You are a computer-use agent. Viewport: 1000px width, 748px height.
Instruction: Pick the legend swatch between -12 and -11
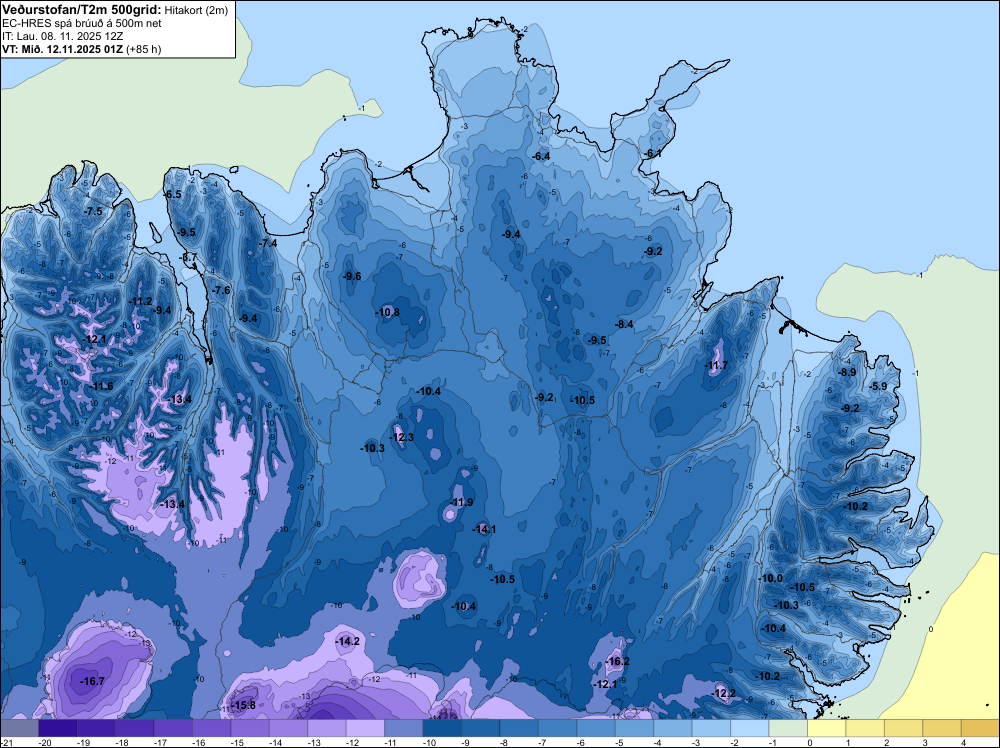coord(365,728)
